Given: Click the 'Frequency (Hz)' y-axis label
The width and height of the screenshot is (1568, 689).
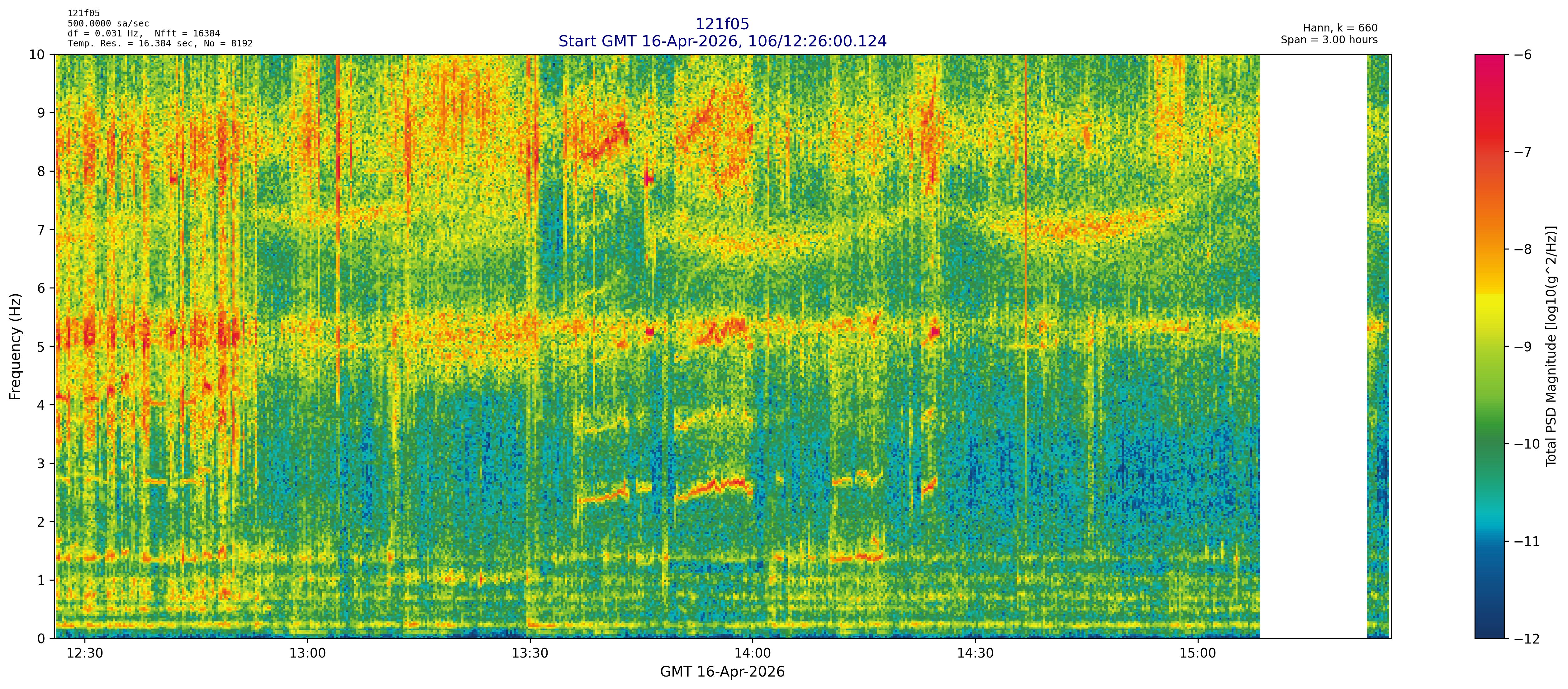Looking at the screenshot, I should pos(15,346).
